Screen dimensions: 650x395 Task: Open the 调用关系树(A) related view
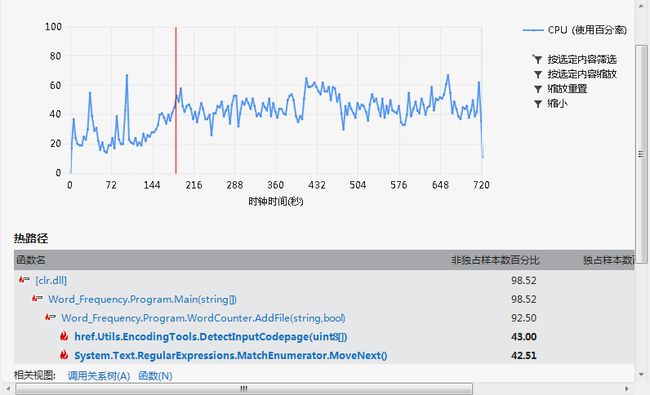99,376
